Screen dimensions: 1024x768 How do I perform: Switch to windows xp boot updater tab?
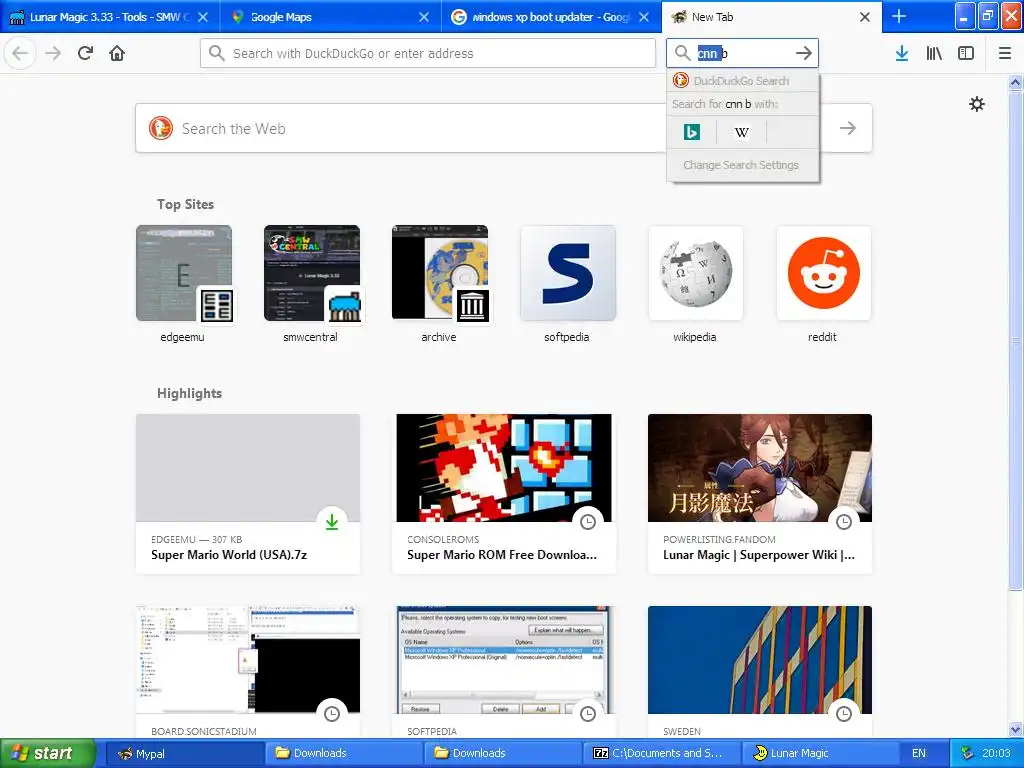click(552, 17)
